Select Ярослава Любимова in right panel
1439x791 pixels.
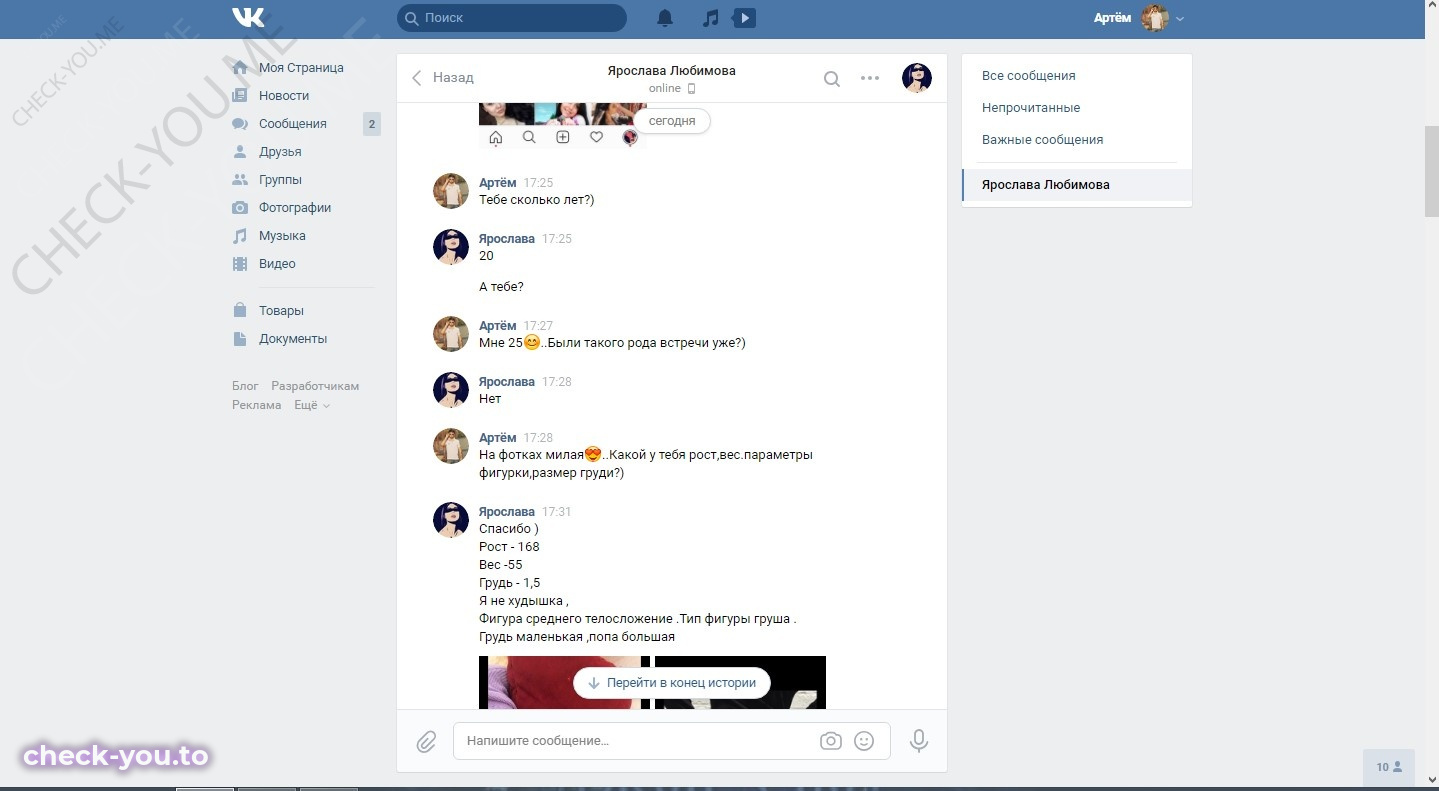1077,185
